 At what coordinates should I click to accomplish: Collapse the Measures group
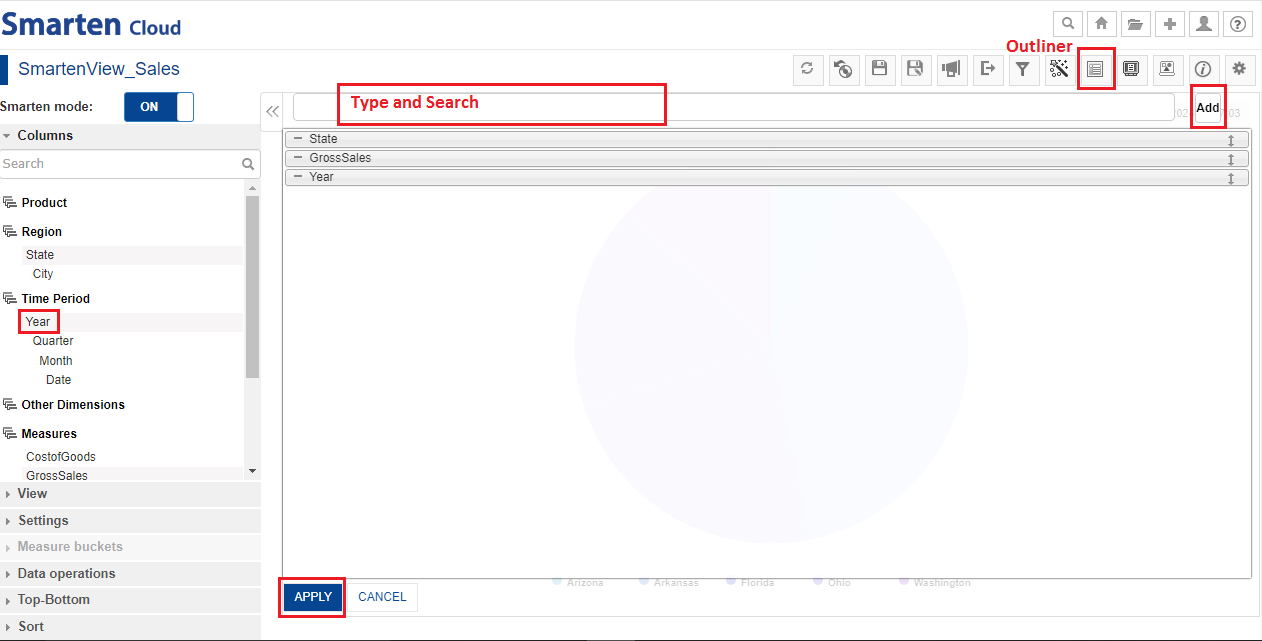(x=10, y=434)
